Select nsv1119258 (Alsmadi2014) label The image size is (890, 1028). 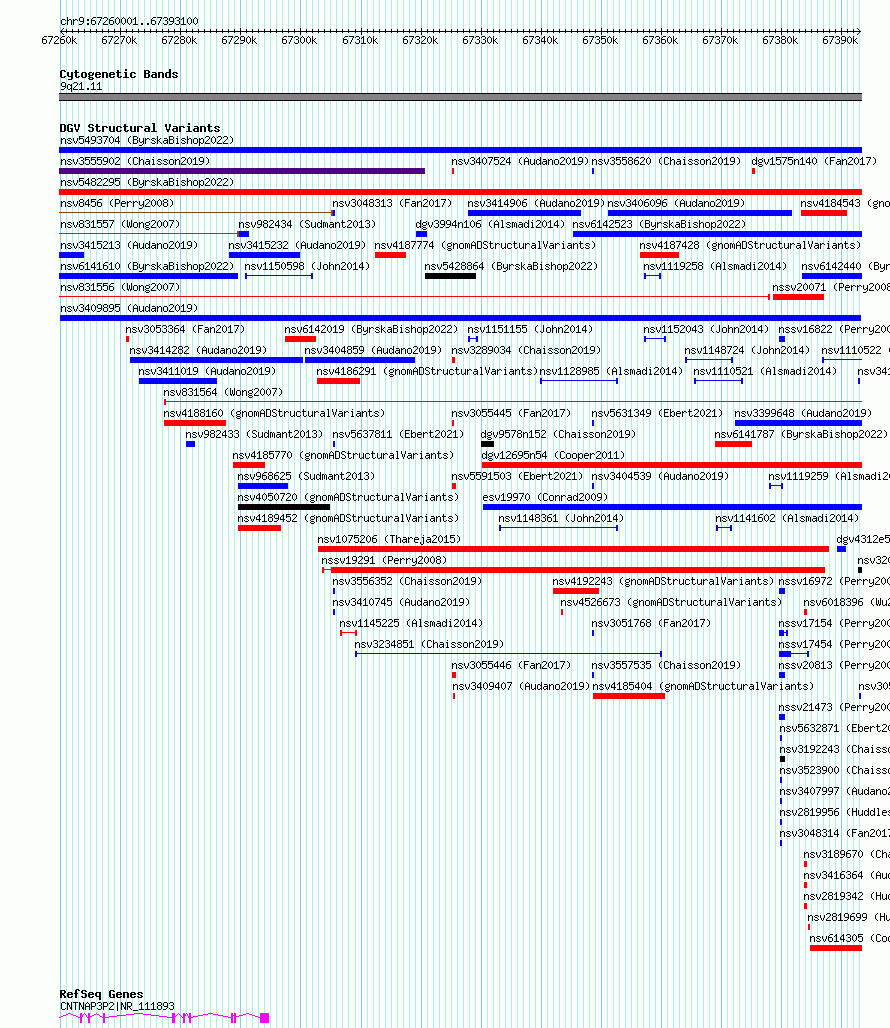tap(715, 266)
